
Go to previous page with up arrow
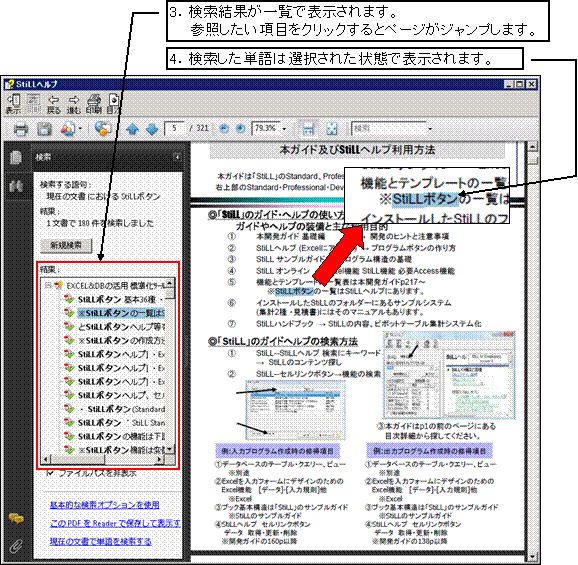click(x=132, y=129)
